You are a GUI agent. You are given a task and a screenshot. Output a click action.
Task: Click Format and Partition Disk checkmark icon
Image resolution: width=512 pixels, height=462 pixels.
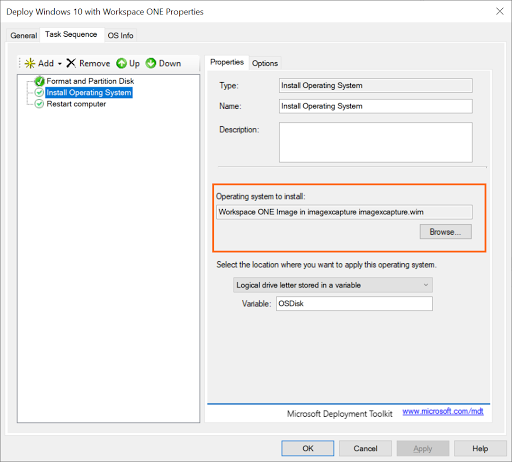pyautogui.click(x=39, y=81)
